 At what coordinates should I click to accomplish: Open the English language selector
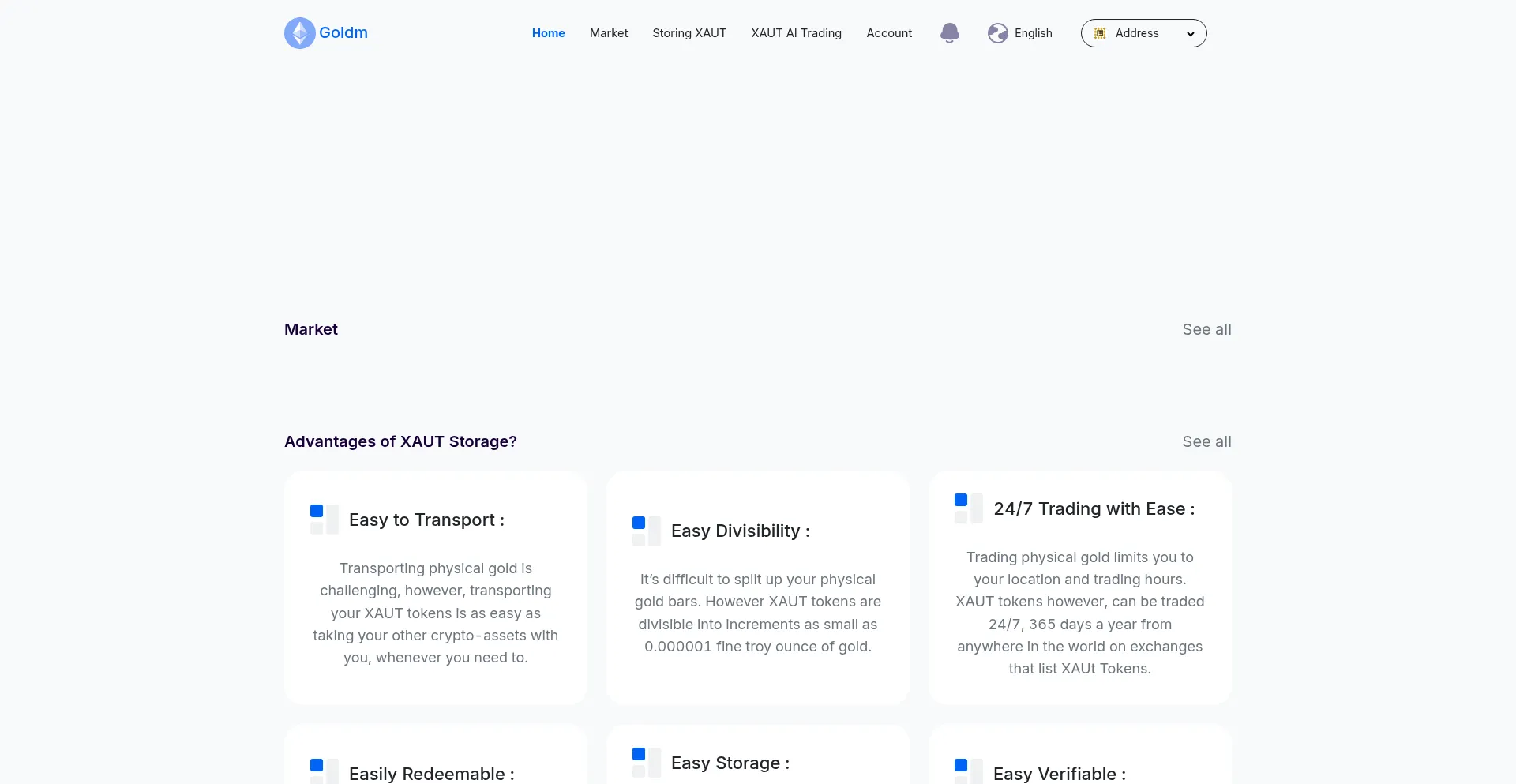pyautogui.click(x=1033, y=33)
